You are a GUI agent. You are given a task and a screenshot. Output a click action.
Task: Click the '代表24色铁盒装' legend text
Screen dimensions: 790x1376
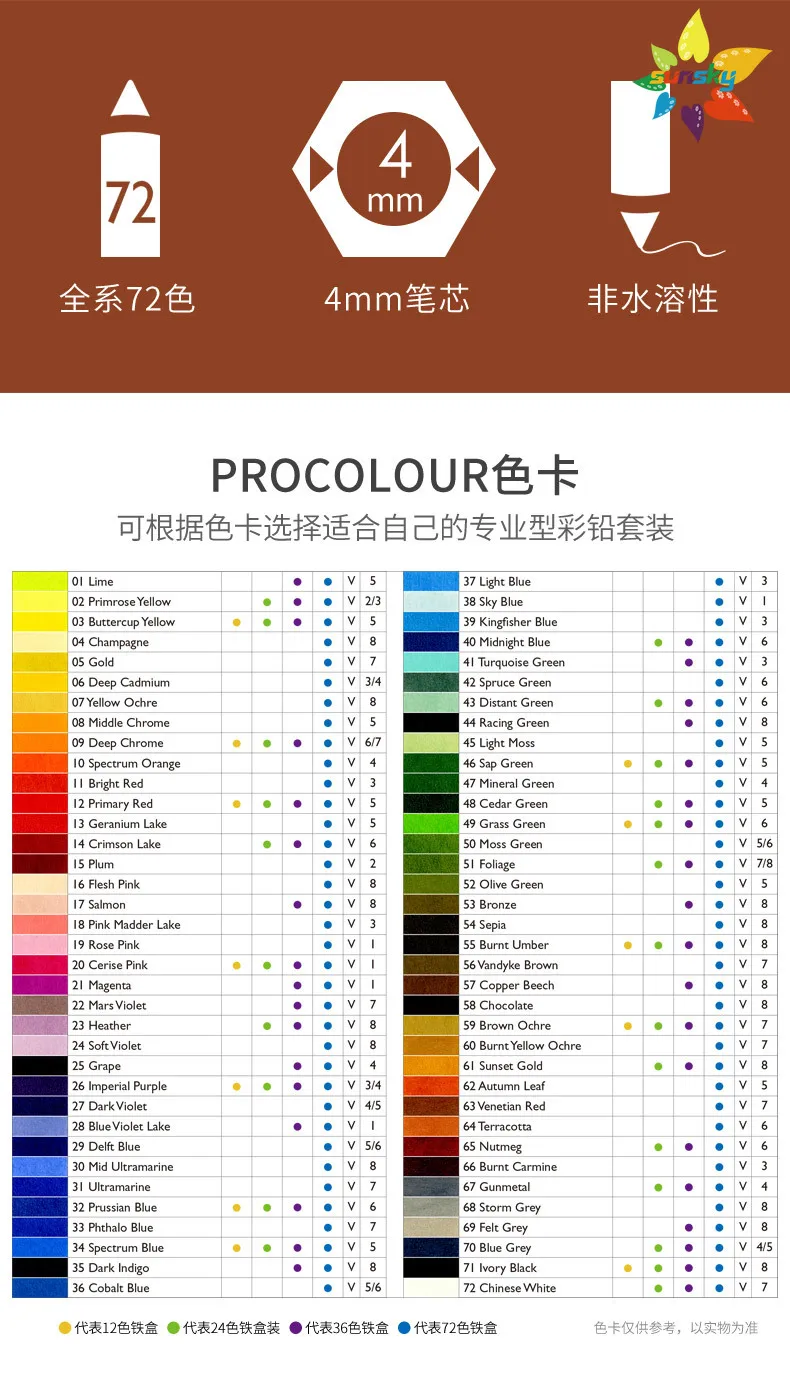pos(231,1328)
